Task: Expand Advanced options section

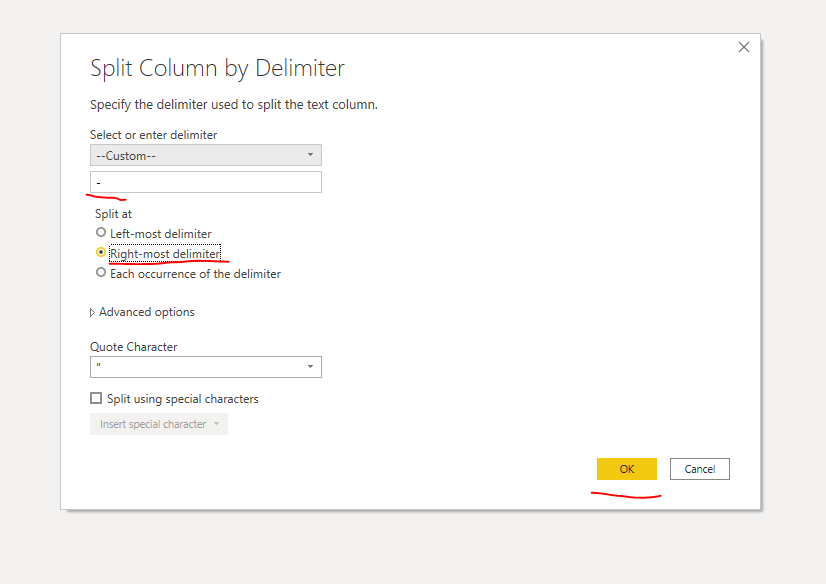Action: coord(142,312)
